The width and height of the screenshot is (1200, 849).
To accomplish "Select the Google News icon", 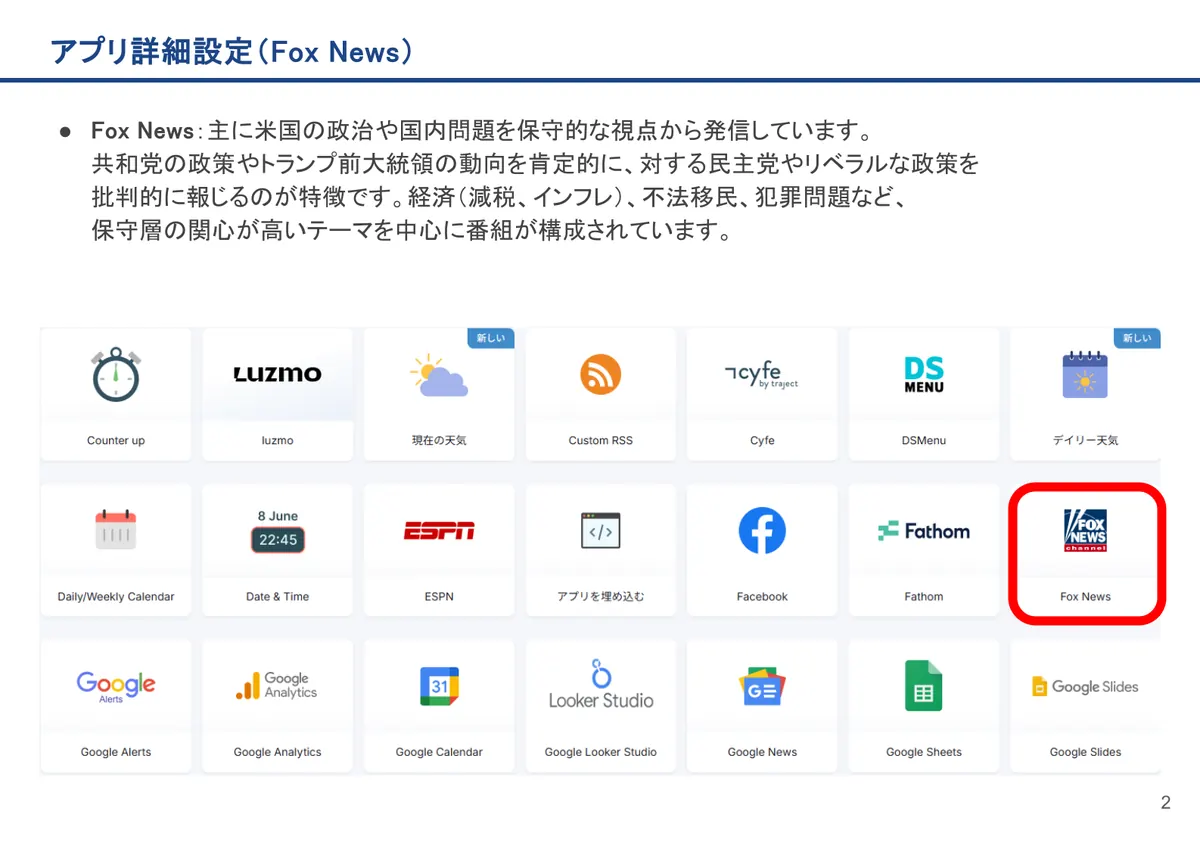I will point(762,687).
